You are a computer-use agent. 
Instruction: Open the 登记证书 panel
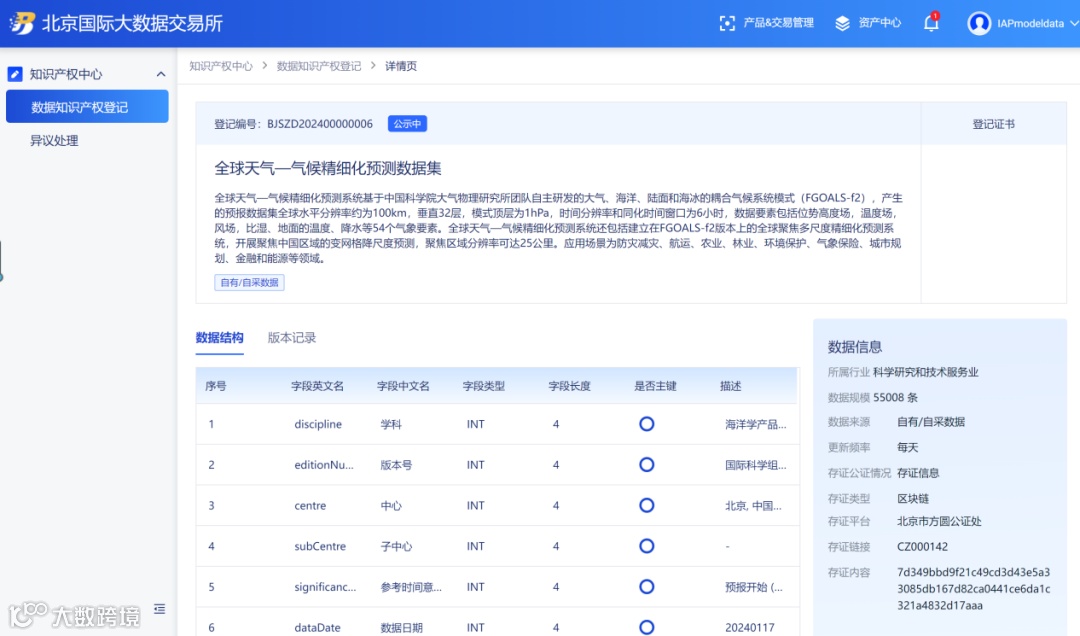click(x=993, y=124)
